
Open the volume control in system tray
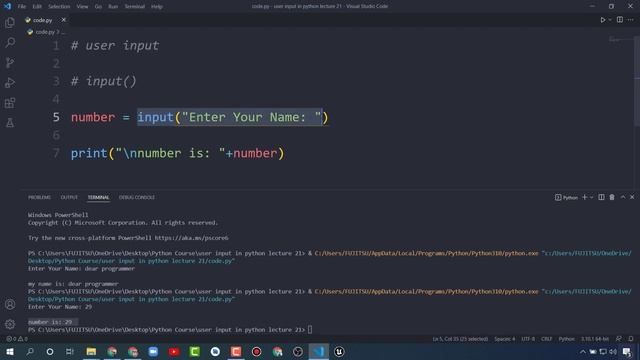(x=613, y=352)
